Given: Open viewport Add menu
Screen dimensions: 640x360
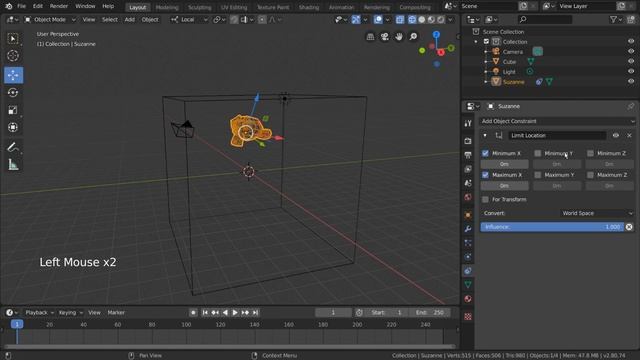Looking at the screenshot, I should pyautogui.click(x=129, y=20).
